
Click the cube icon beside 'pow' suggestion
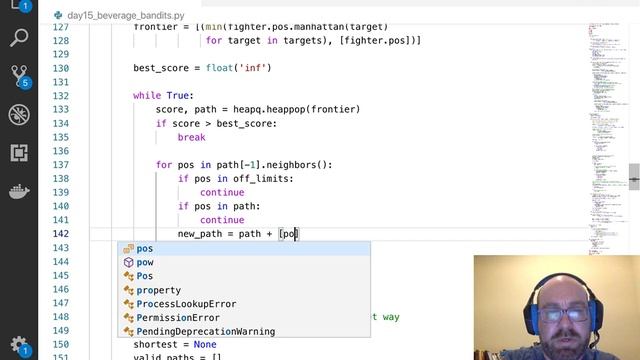[x=129, y=262]
